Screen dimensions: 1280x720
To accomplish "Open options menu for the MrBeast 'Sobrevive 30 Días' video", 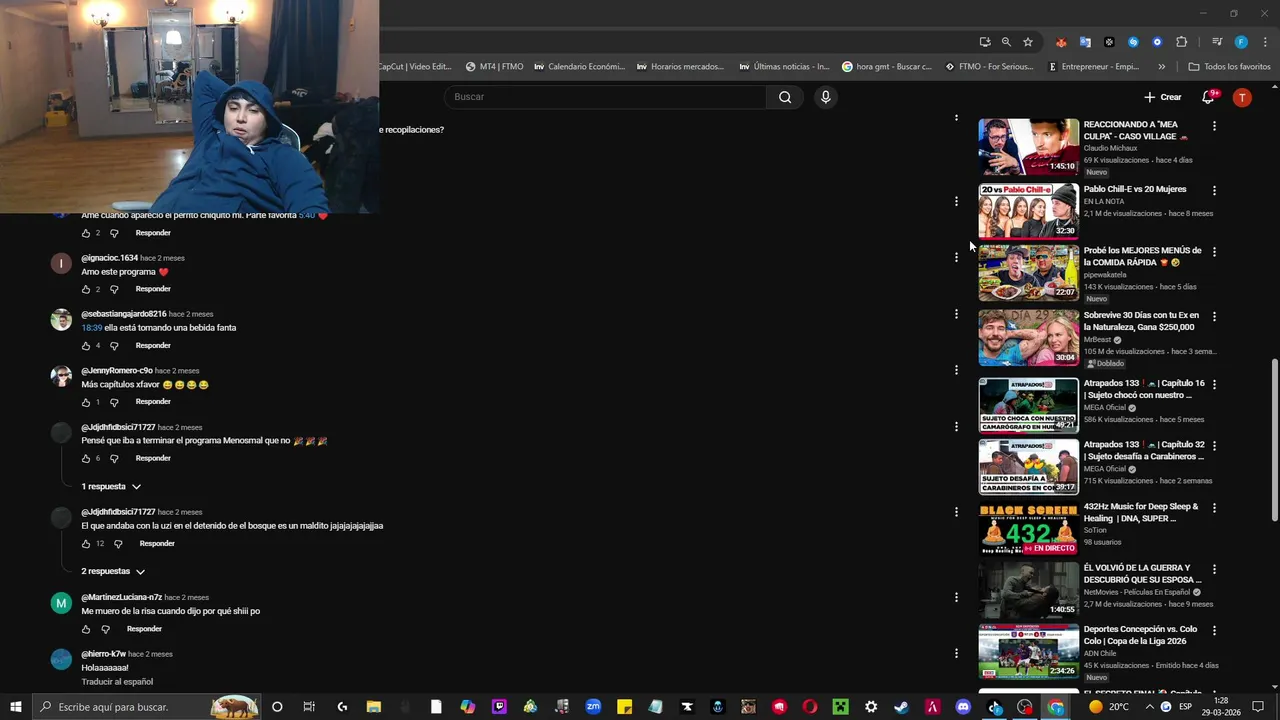I will (x=1214, y=316).
